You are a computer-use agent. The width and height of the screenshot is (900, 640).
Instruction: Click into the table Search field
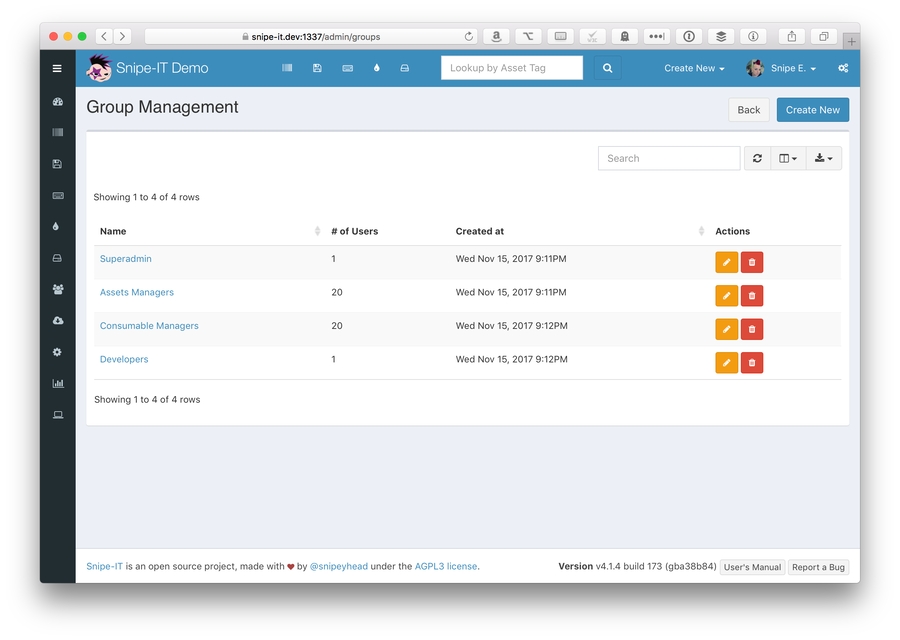(x=668, y=158)
